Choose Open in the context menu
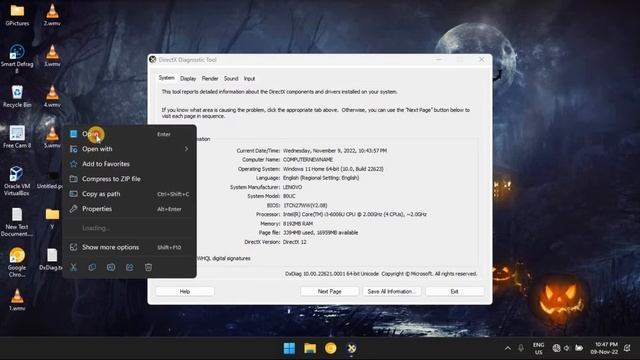 click(x=129, y=134)
